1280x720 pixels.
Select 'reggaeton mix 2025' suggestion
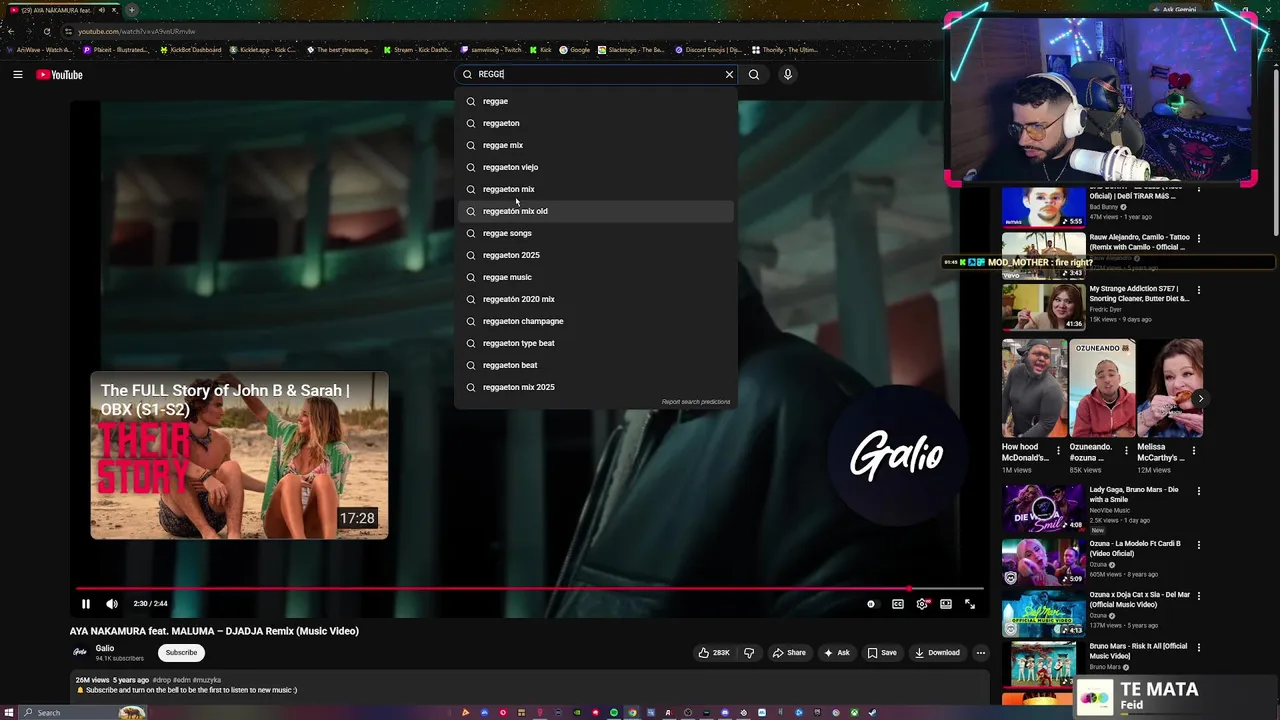[596, 387]
